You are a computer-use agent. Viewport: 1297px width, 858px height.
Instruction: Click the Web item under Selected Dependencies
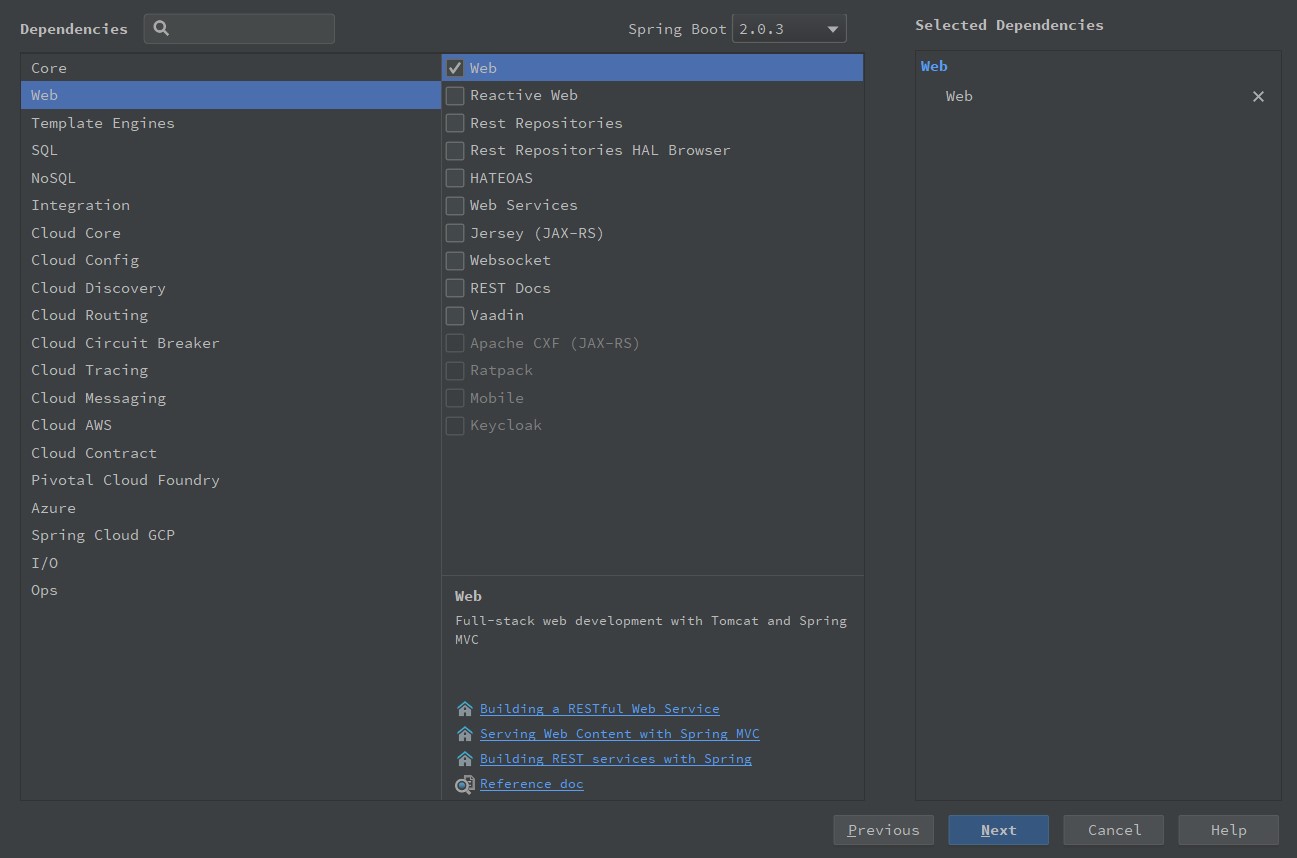pyautogui.click(x=959, y=96)
